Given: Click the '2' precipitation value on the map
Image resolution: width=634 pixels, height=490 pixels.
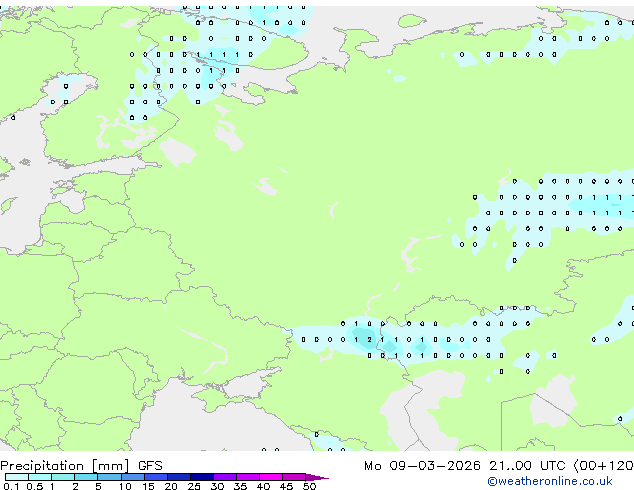Looking at the screenshot, I should [369, 340].
